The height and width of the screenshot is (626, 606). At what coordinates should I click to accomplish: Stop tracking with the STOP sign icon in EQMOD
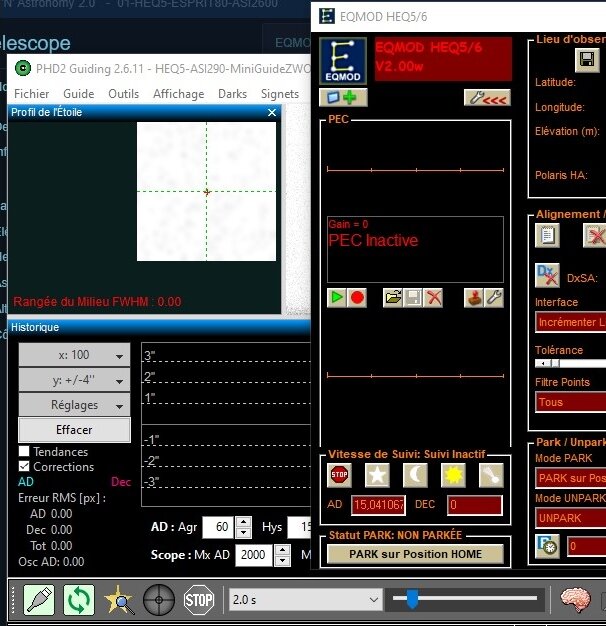coord(339,475)
